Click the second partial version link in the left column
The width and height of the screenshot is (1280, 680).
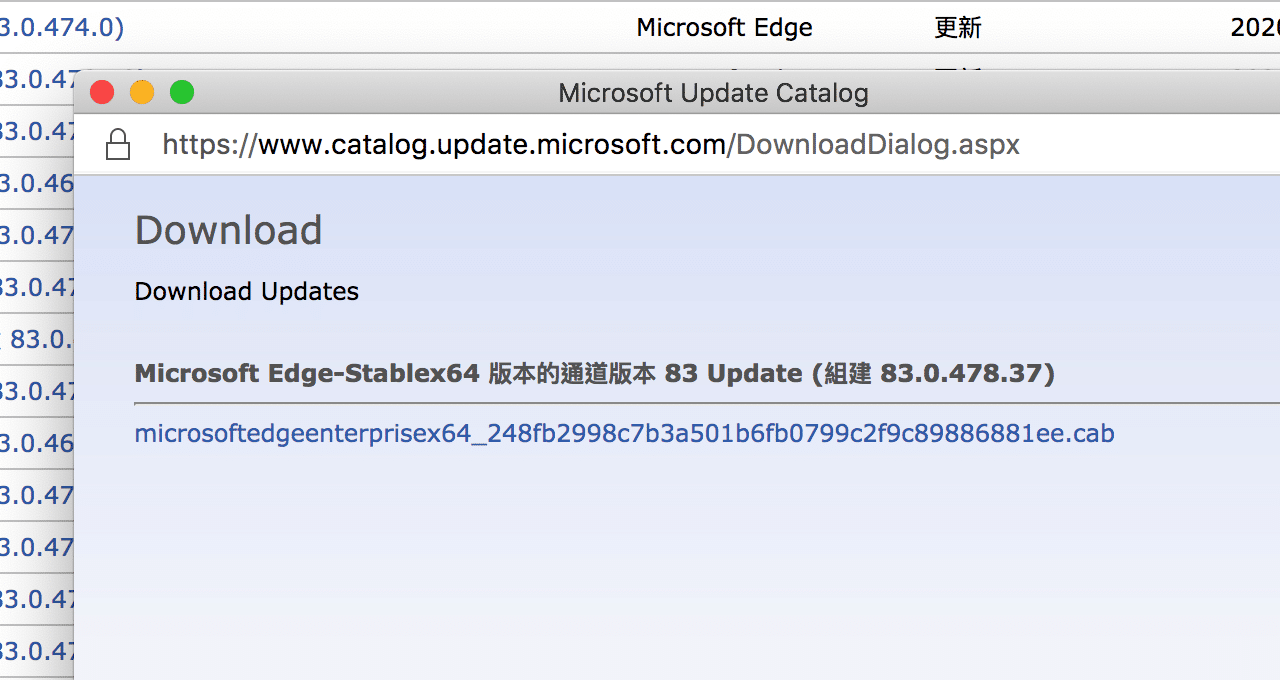(33, 79)
